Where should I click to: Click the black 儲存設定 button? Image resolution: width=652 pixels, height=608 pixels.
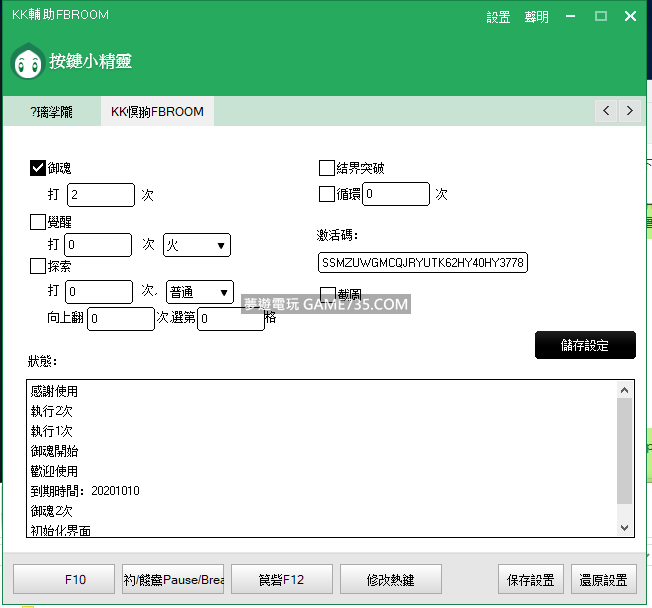(585, 345)
